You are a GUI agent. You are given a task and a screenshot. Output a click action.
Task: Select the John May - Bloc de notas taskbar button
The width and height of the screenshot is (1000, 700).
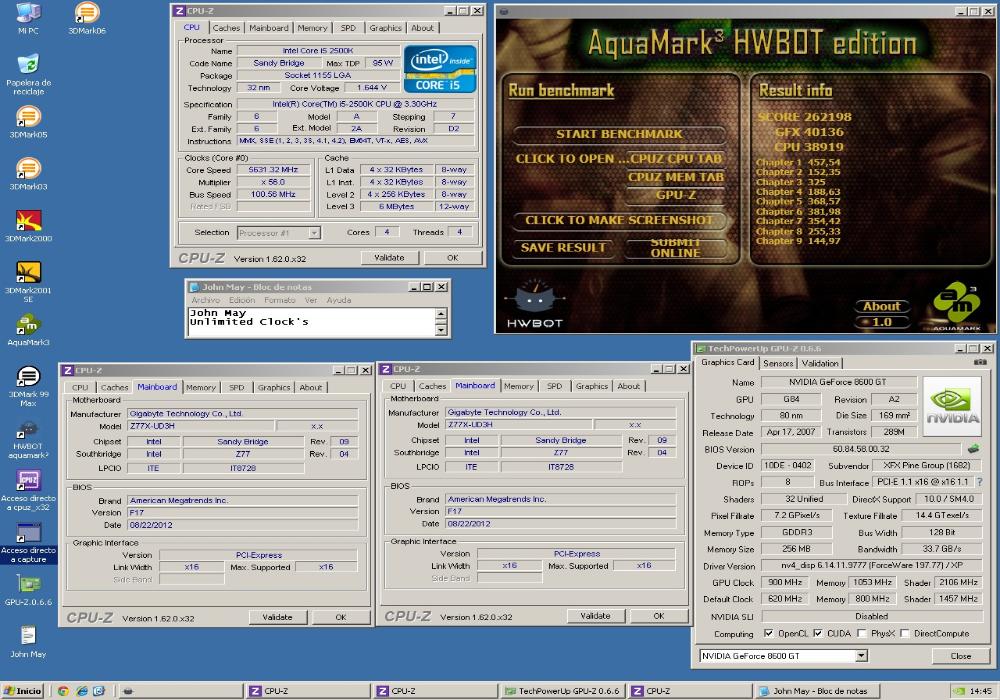click(817, 690)
